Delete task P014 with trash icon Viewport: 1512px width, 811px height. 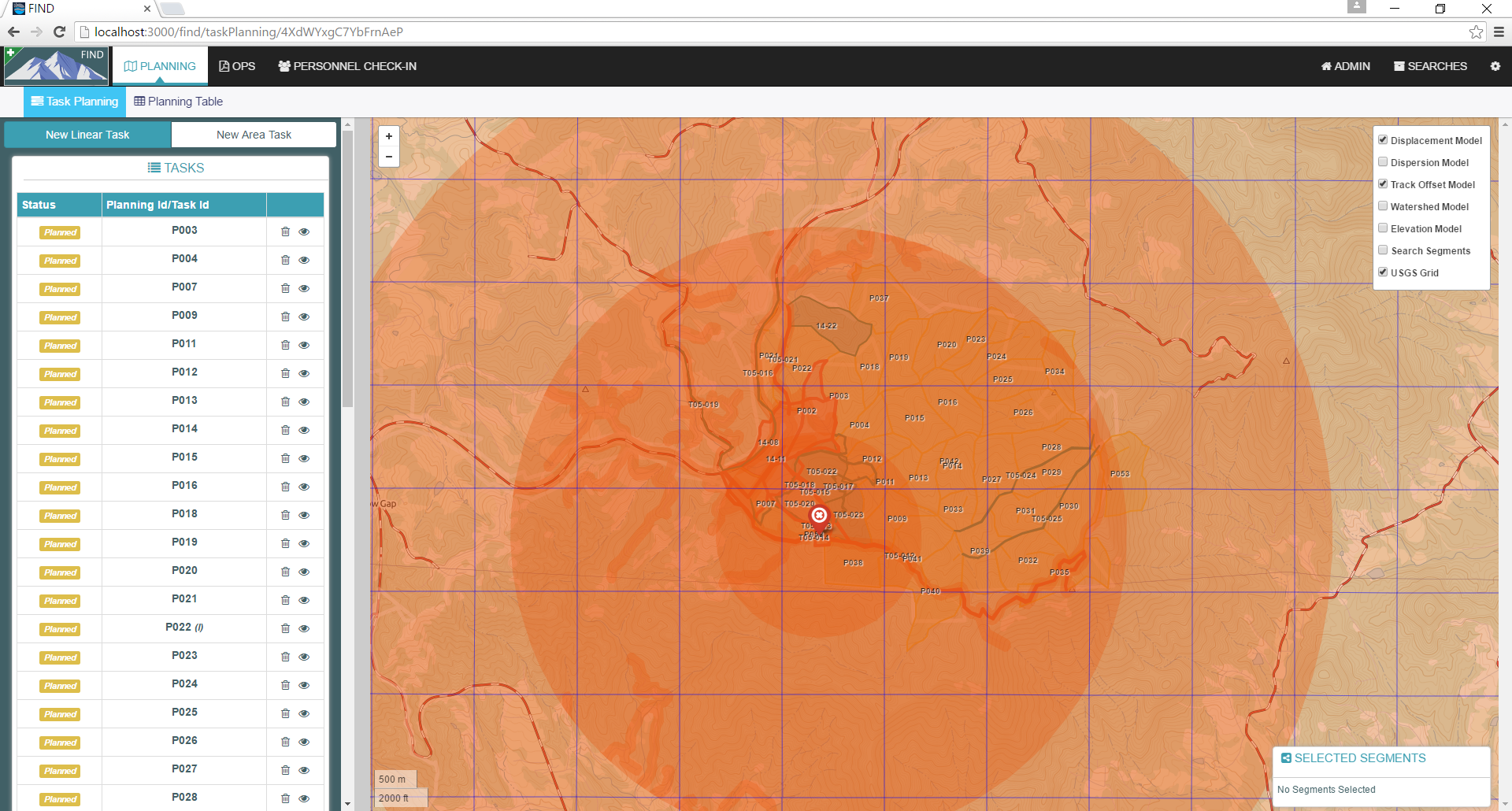(285, 430)
